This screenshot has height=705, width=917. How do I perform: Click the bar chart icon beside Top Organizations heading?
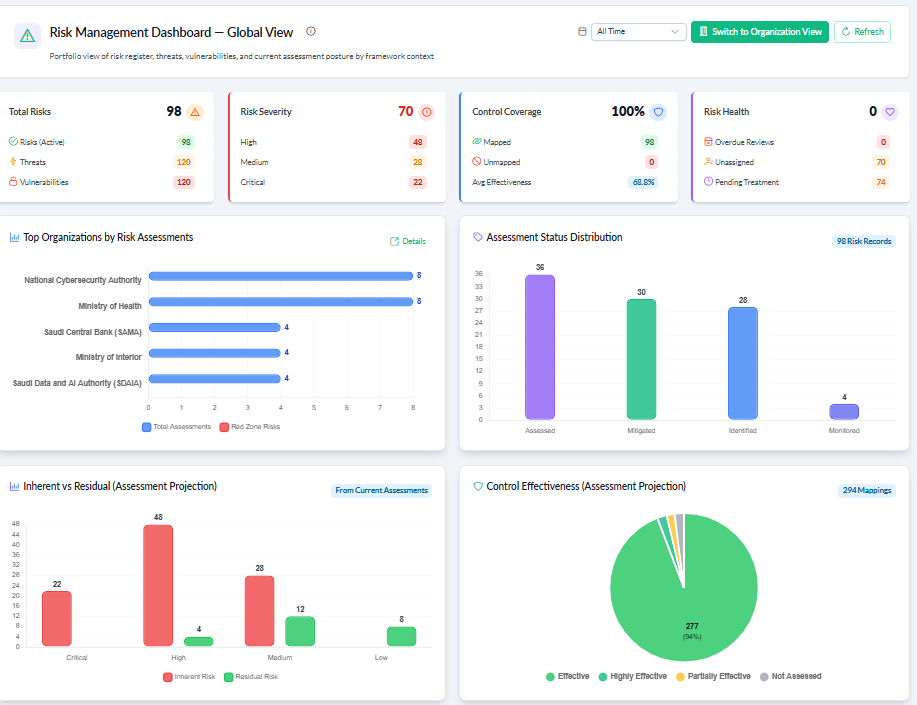point(15,237)
